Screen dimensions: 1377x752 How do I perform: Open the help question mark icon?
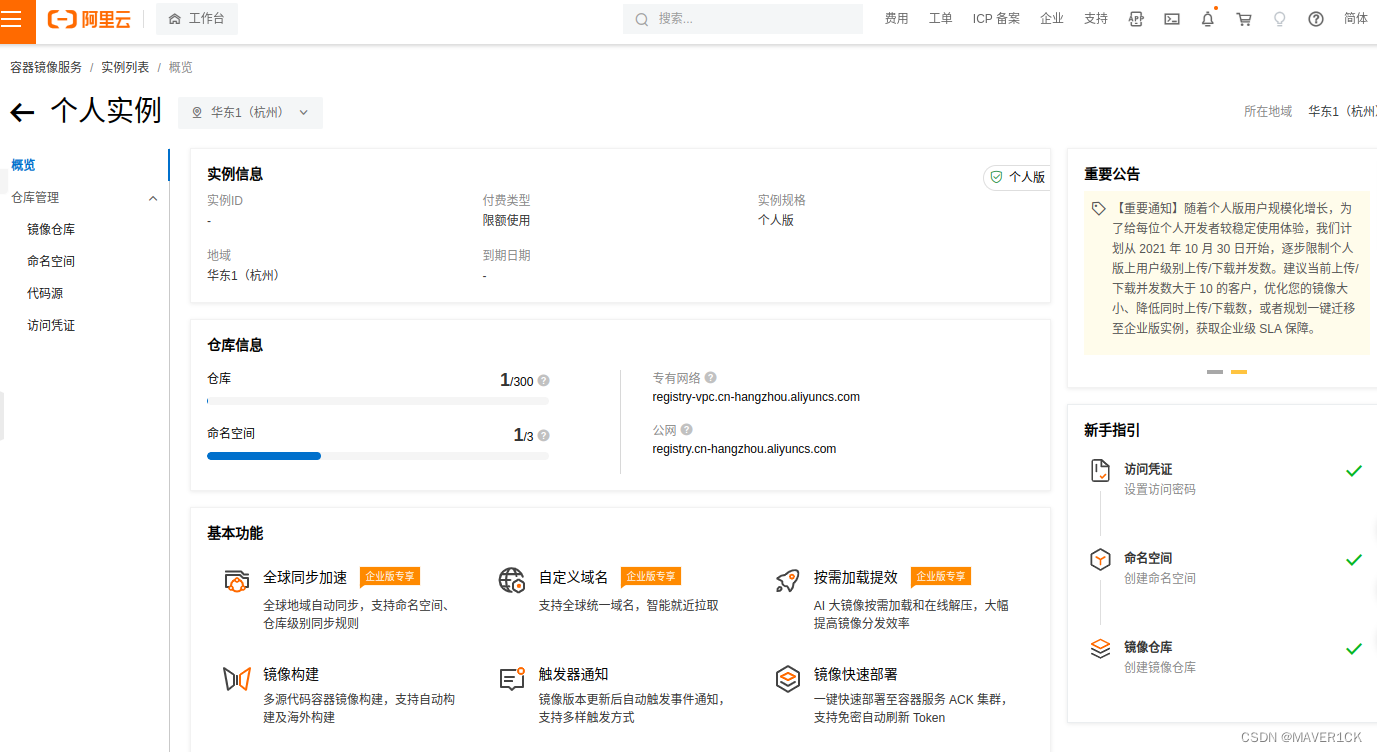pyautogui.click(x=1316, y=19)
